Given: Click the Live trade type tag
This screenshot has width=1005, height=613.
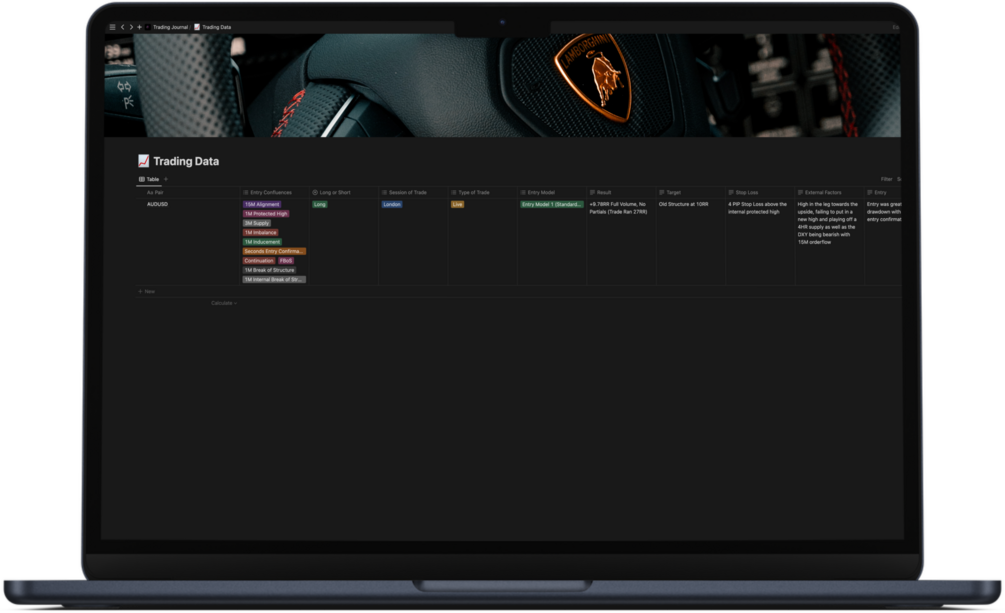Looking at the screenshot, I should 457,205.
